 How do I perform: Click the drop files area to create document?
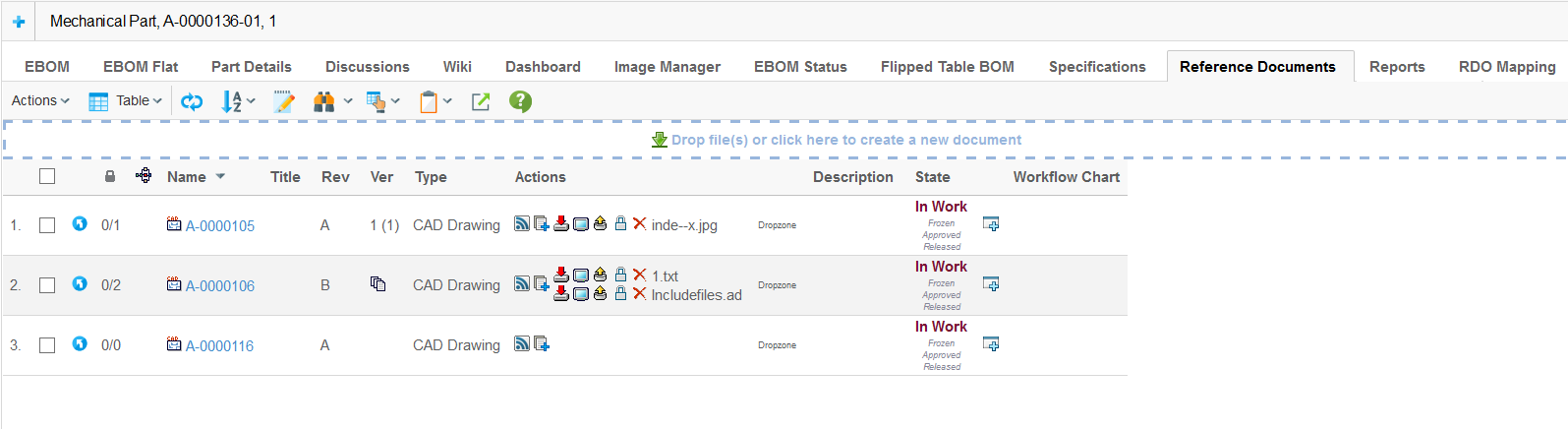pos(845,140)
